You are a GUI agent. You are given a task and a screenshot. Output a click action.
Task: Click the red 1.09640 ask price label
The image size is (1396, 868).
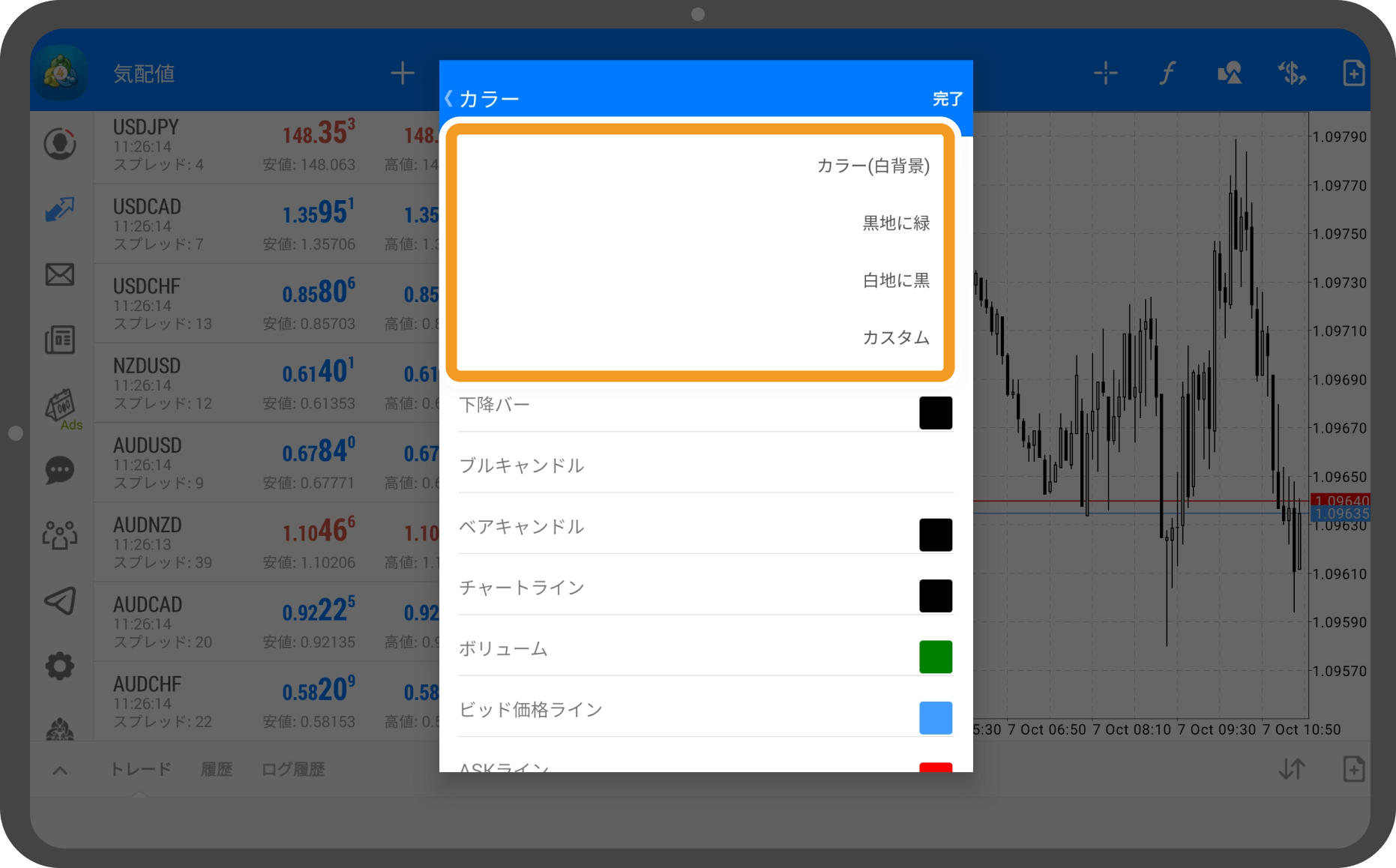(x=1341, y=500)
